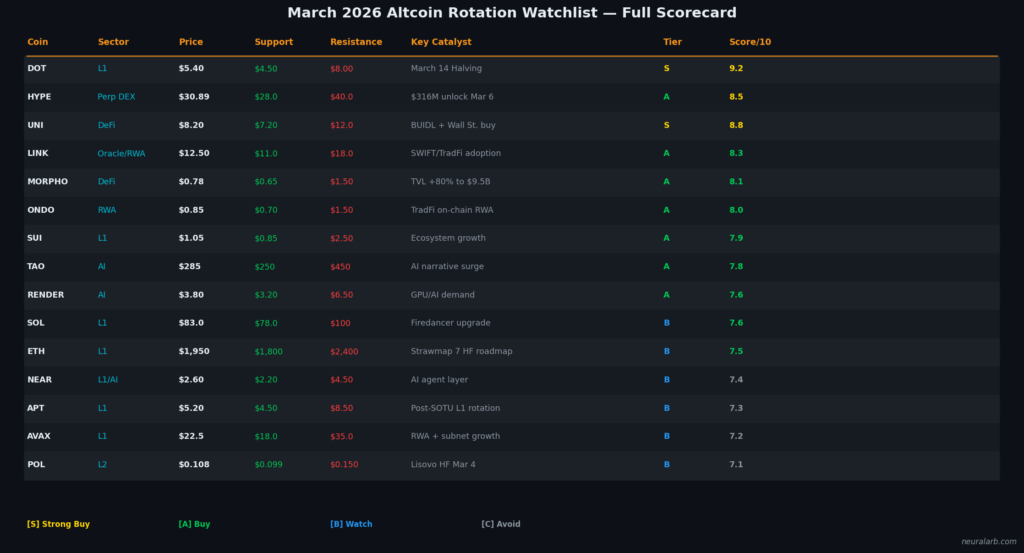Click the $450 resistance value

(340, 266)
